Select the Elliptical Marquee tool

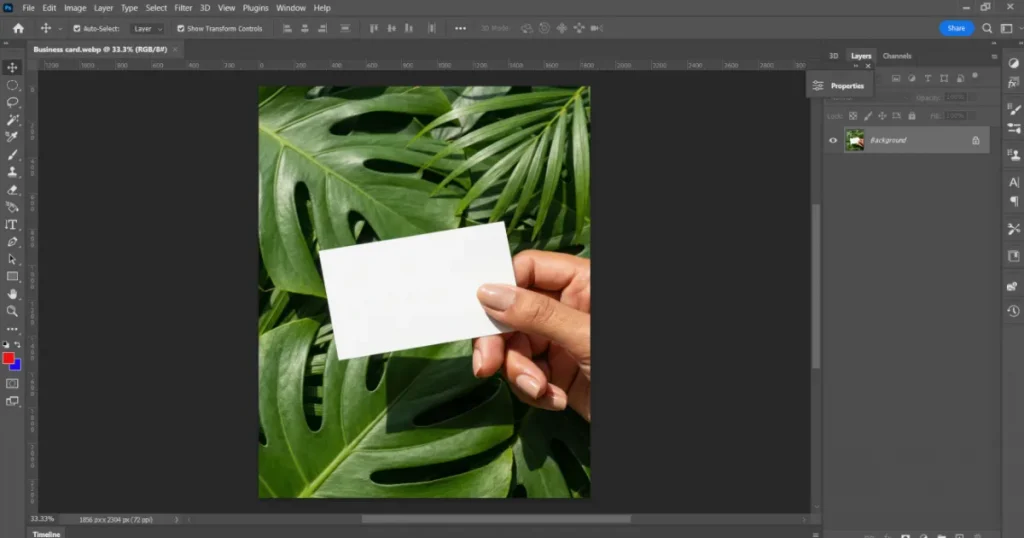tap(12, 86)
